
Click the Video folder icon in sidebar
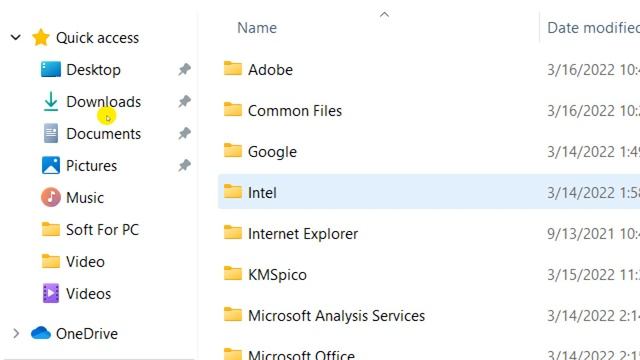51,261
